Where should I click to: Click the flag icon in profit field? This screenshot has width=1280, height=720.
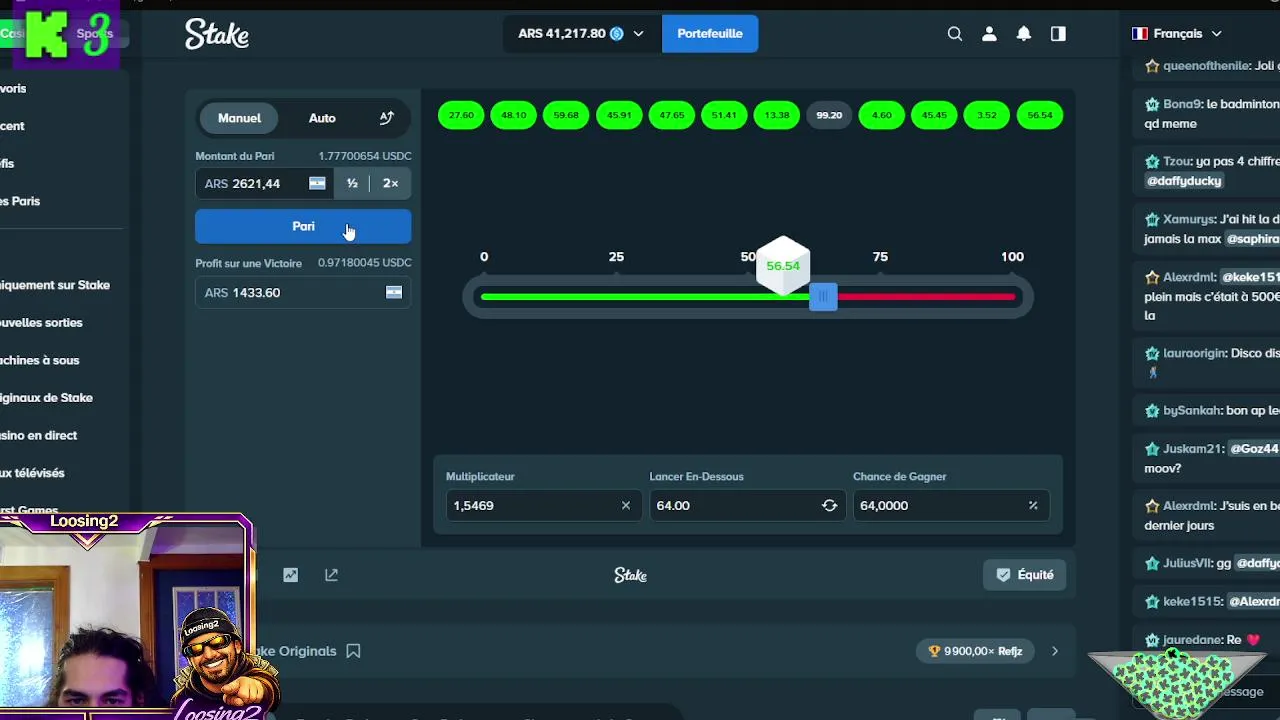(394, 293)
